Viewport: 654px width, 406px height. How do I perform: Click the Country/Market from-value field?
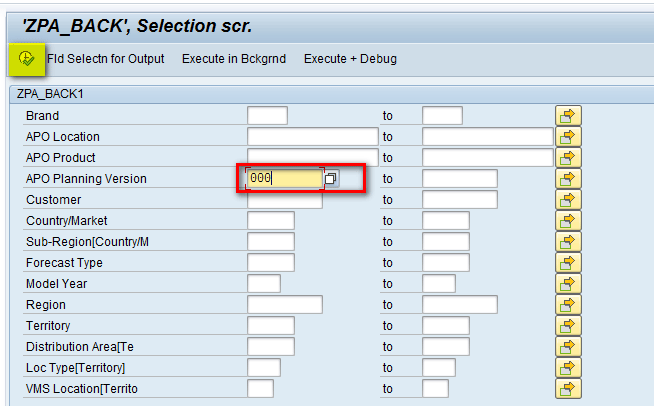(x=270, y=221)
